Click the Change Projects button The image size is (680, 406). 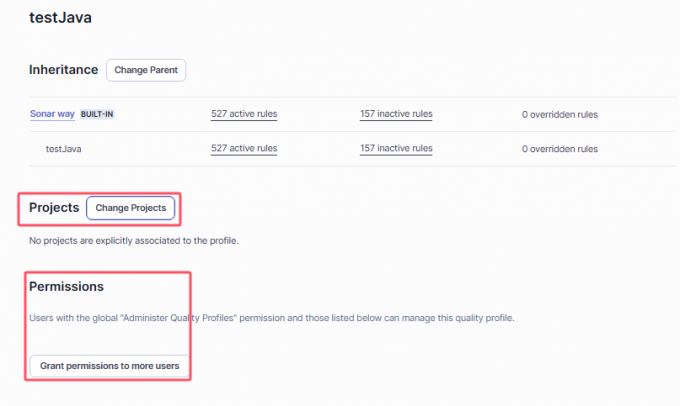(131, 208)
